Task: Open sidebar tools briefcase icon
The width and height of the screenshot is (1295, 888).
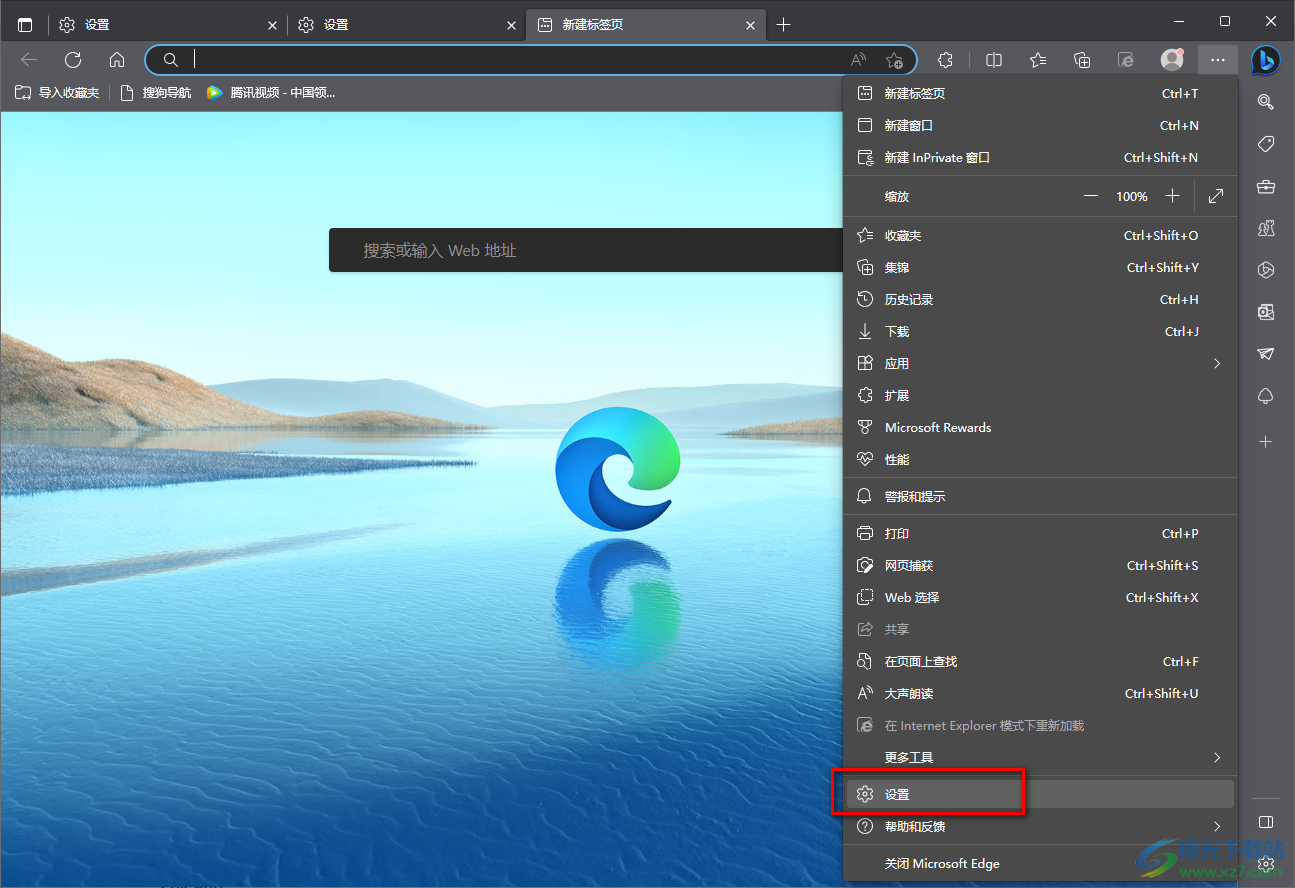Action: (x=1266, y=186)
